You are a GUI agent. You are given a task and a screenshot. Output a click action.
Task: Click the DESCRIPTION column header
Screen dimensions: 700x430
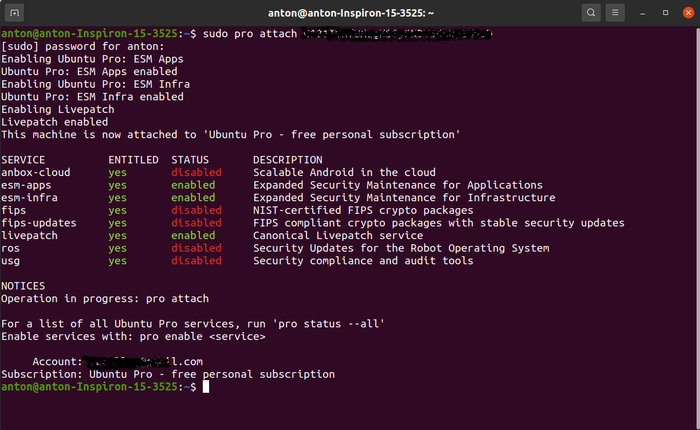tap(287, 160)
